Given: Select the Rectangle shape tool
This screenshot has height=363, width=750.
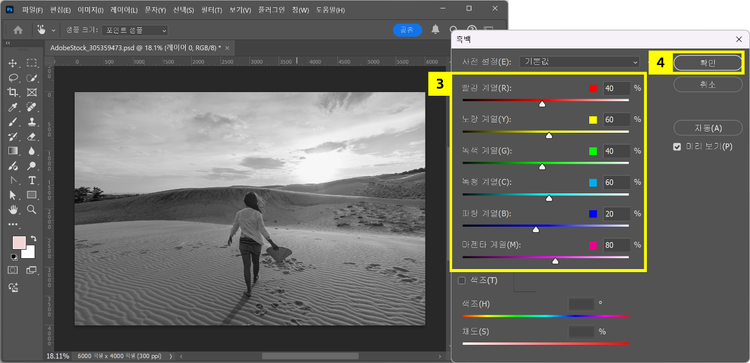Looking at the screenshot, I should click(32, 195).
